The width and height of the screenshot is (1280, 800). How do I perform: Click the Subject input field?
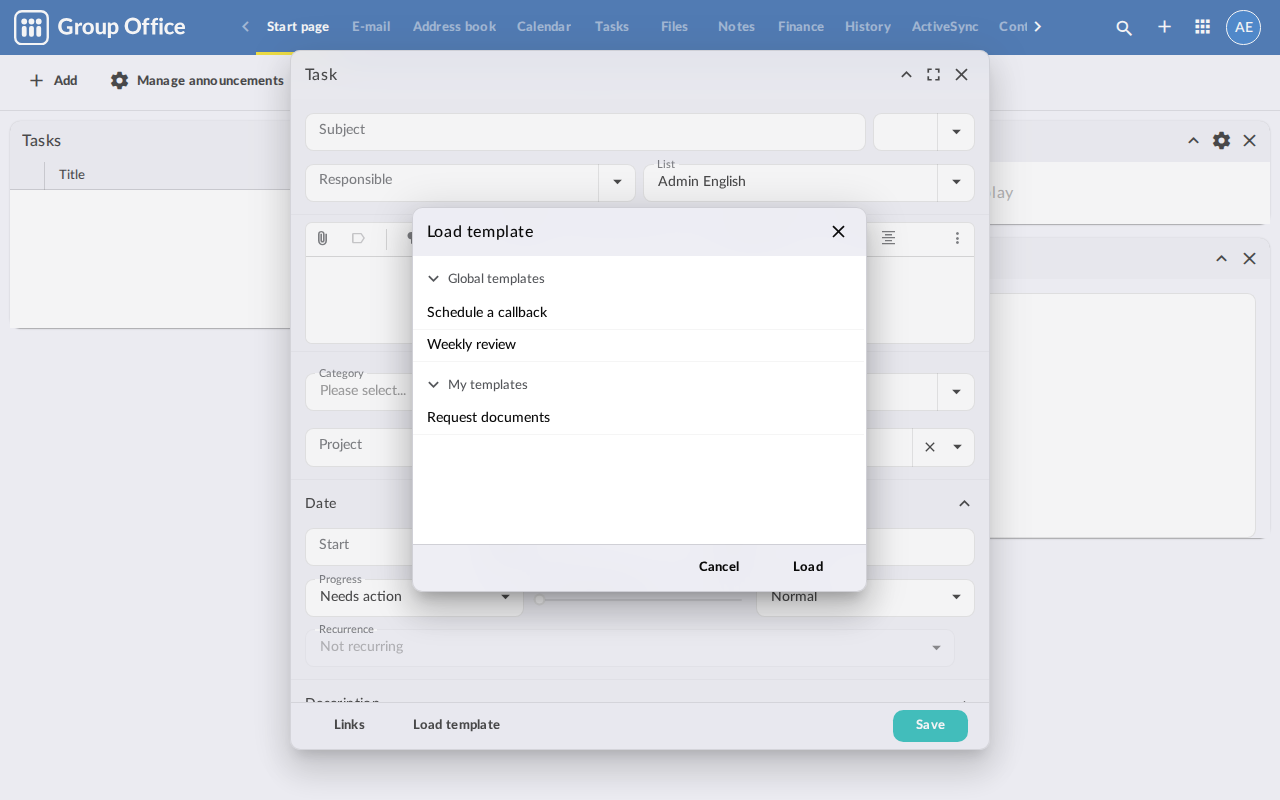(585, 132)
